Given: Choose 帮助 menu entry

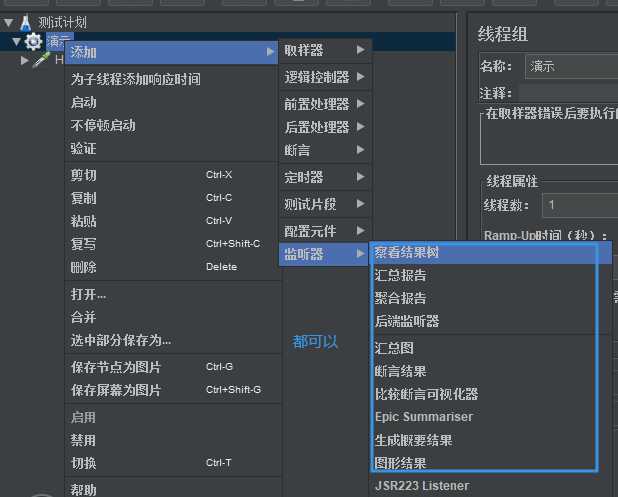Looking at the screenshot, I should click(x=173, y=490).
